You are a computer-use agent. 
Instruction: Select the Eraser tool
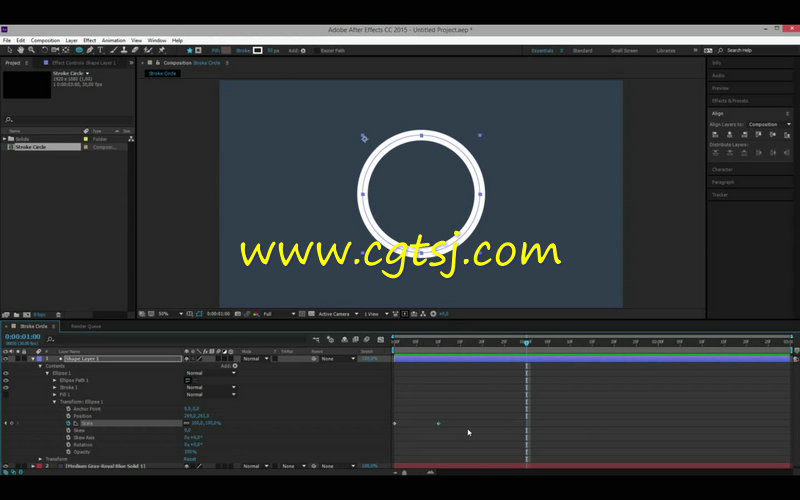135,50
